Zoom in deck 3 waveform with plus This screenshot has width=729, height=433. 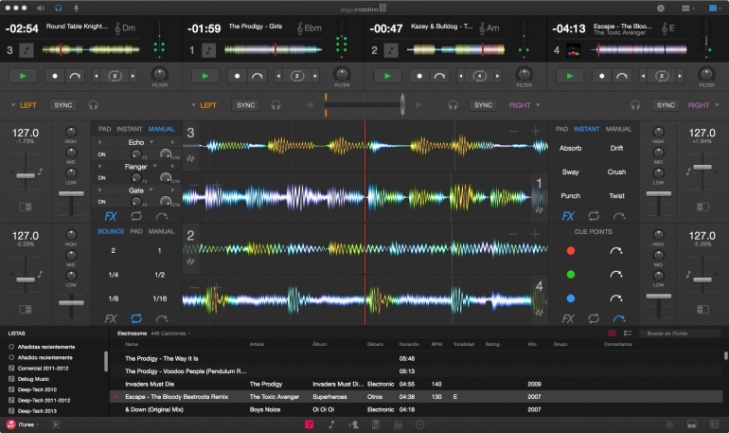tap(536, 132)
